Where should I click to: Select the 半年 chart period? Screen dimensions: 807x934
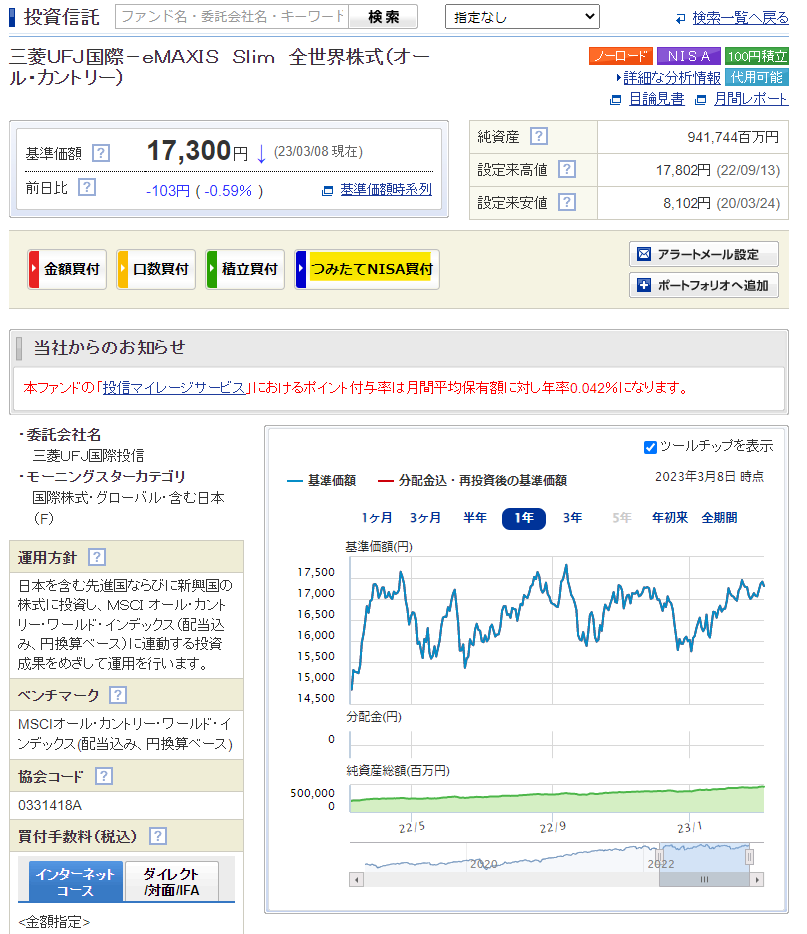pos(475,518)
